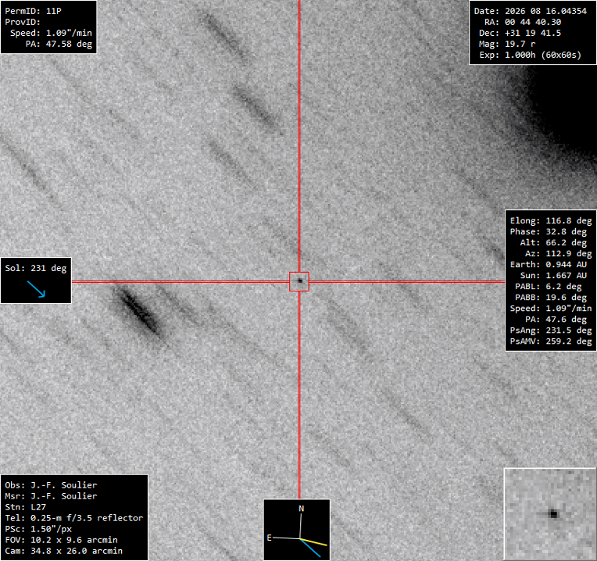The width and height of the screenshot is (597, 561).
Task: Select the Elong: 116.8 deg entry
Action: pos(551,221)
